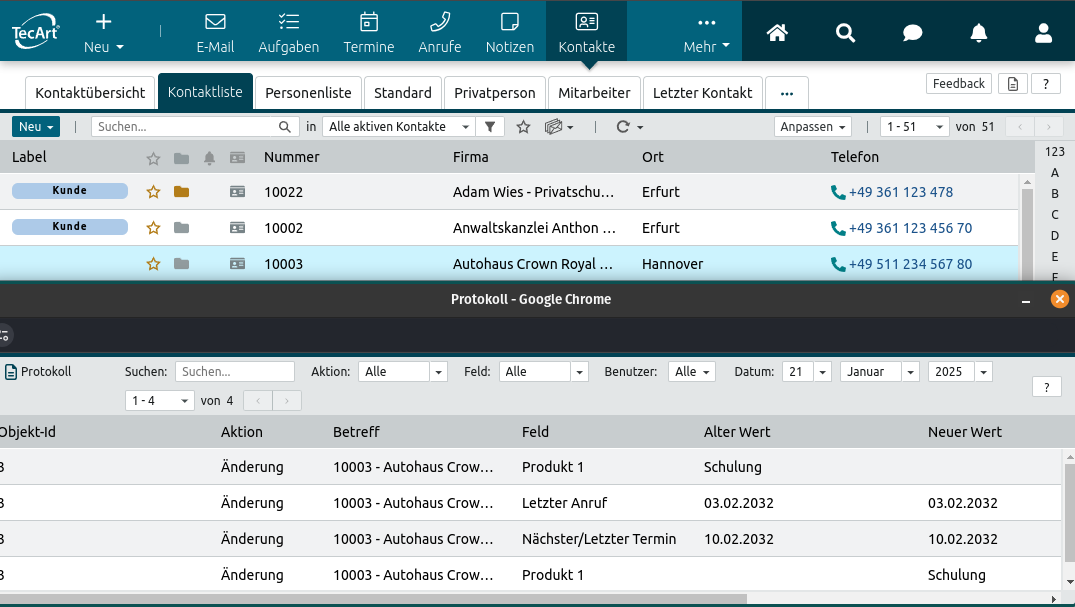The image size is (1075, 607).
Task: Open the Aufgaben tasks module
Action: tap(289, 32)
